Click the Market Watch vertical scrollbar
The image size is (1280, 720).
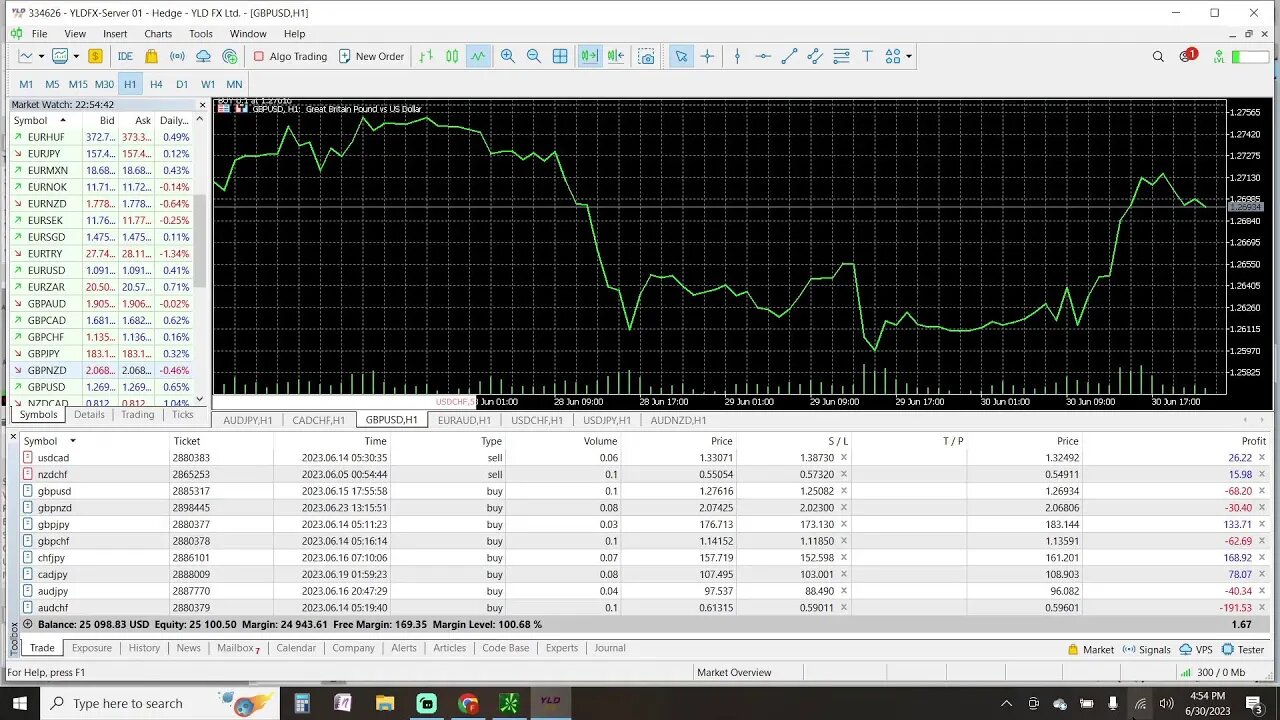tap(199, 261)
